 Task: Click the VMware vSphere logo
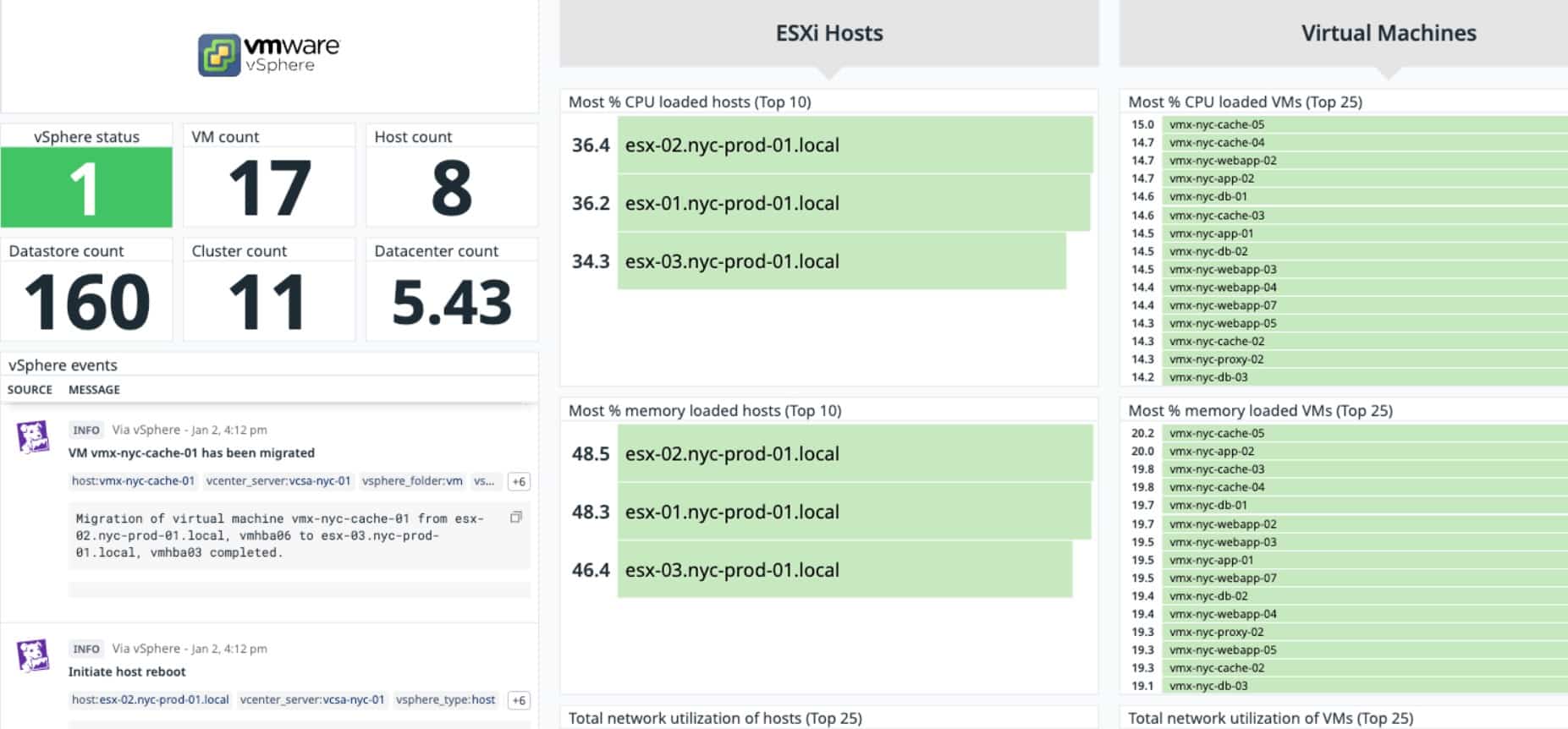268,55
